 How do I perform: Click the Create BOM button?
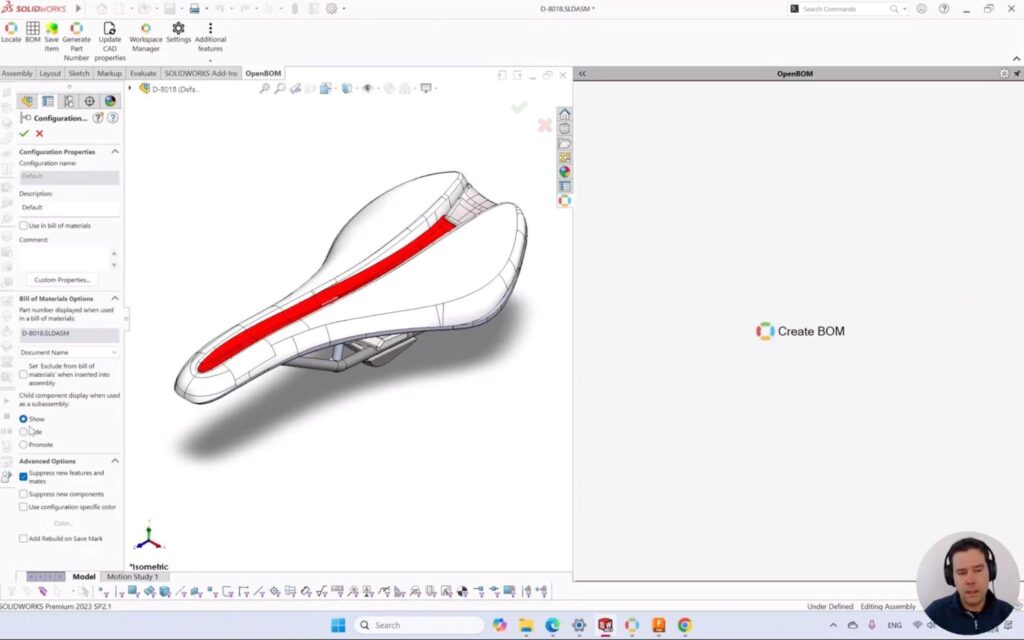click(800, 331)
